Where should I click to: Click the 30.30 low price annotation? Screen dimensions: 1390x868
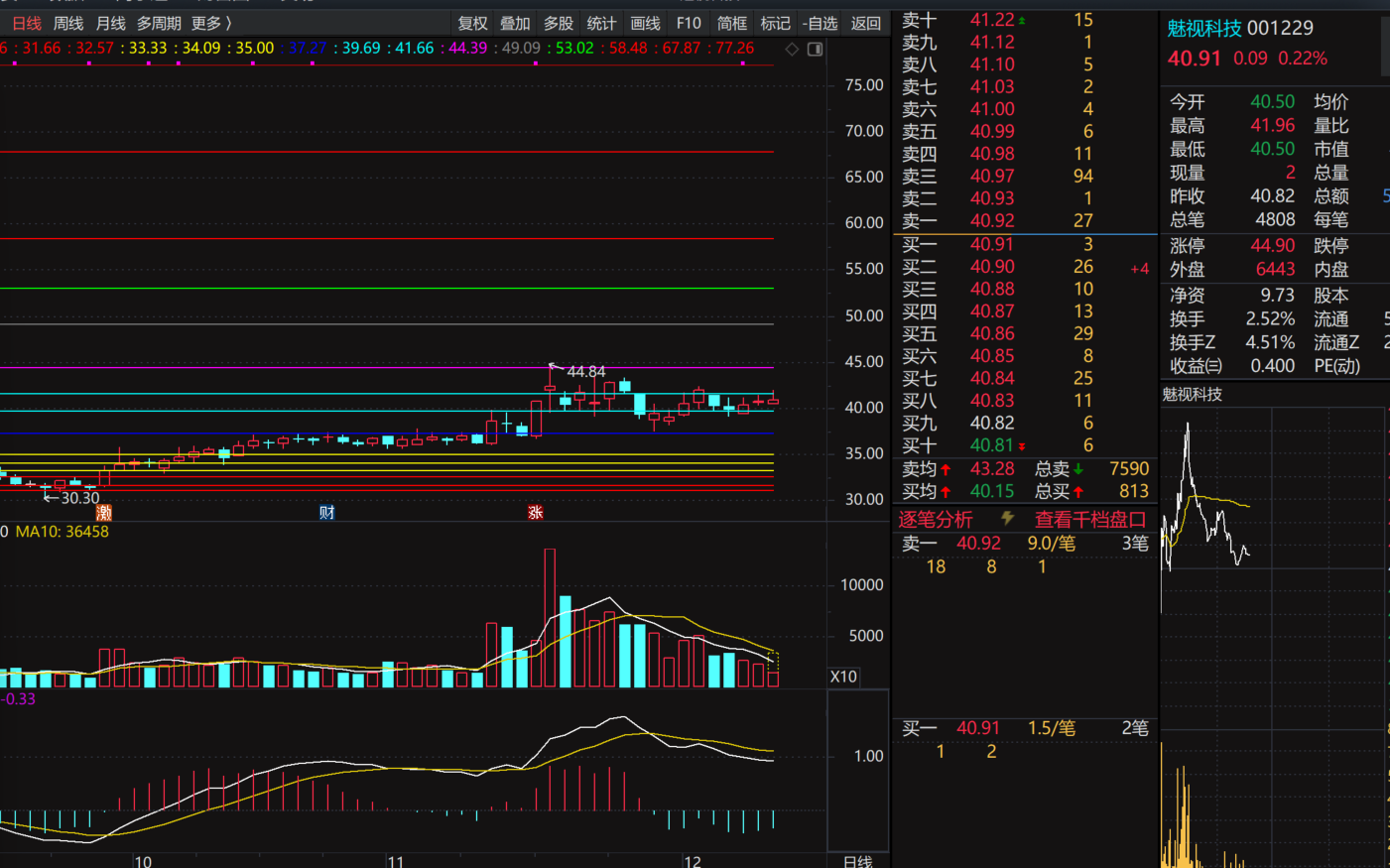[80, 498]
